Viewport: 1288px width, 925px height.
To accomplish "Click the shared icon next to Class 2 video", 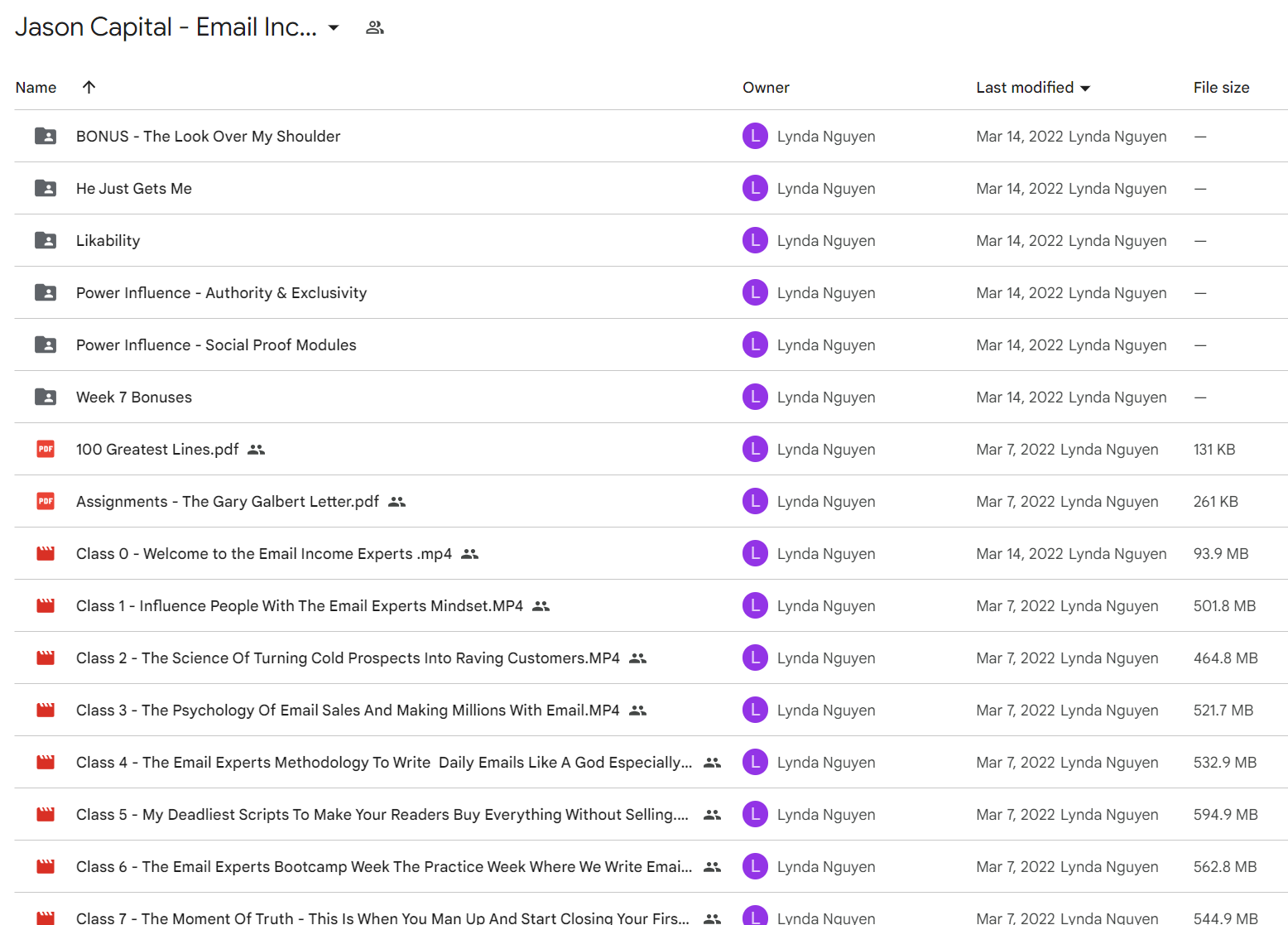I will (638, 658).
